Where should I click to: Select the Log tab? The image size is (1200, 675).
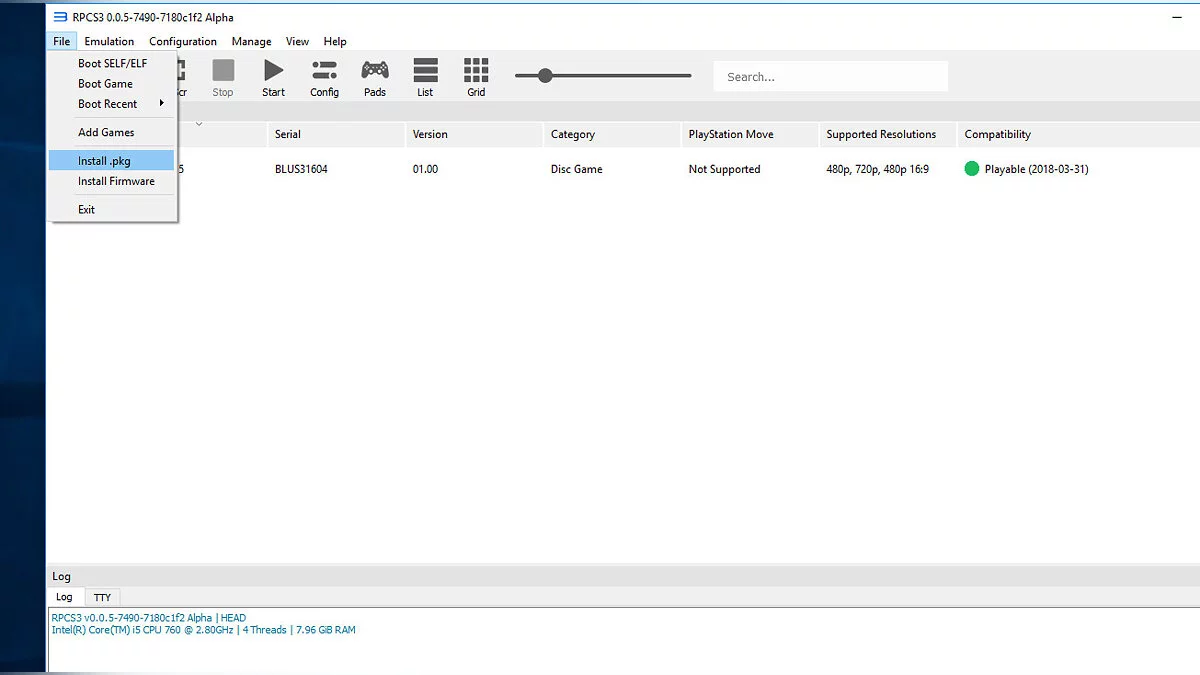point(64,597)
